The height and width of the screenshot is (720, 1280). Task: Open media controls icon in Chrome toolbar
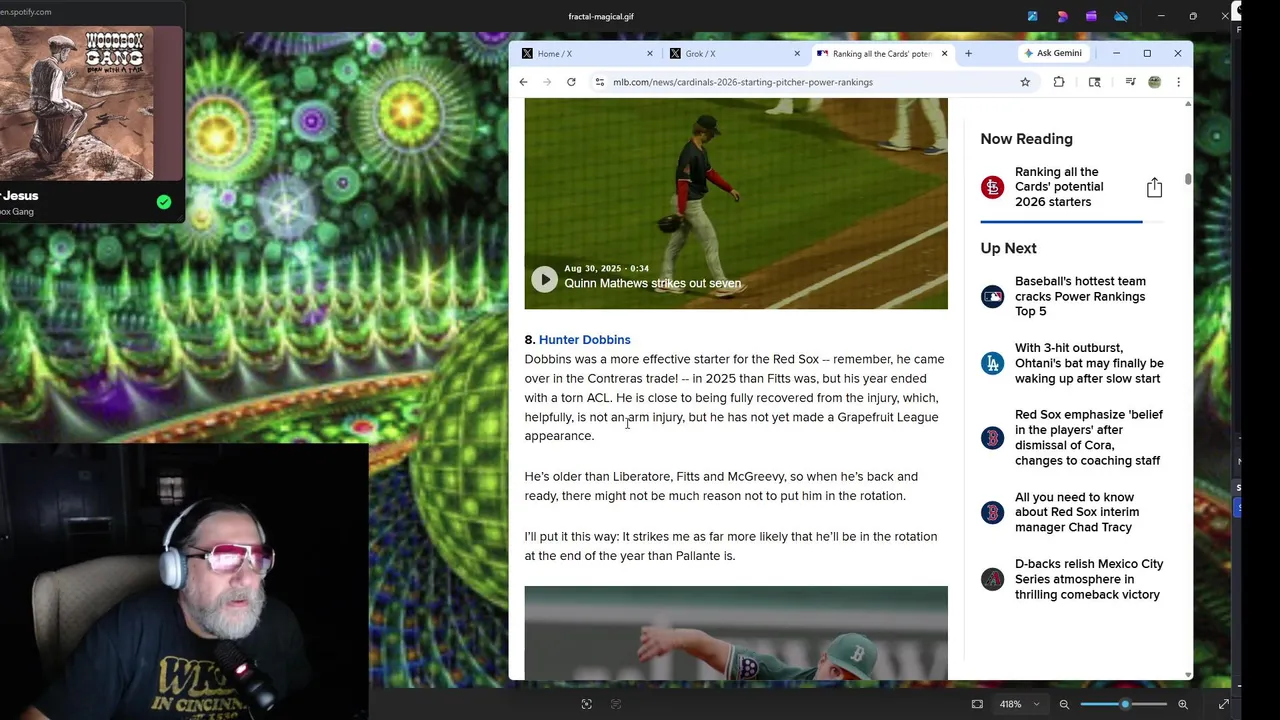point(1130,82)
